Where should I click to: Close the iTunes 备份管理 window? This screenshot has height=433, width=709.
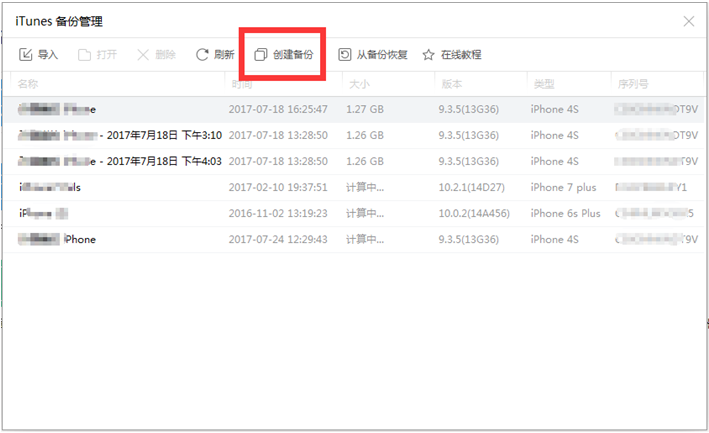(x=689, y=21)
